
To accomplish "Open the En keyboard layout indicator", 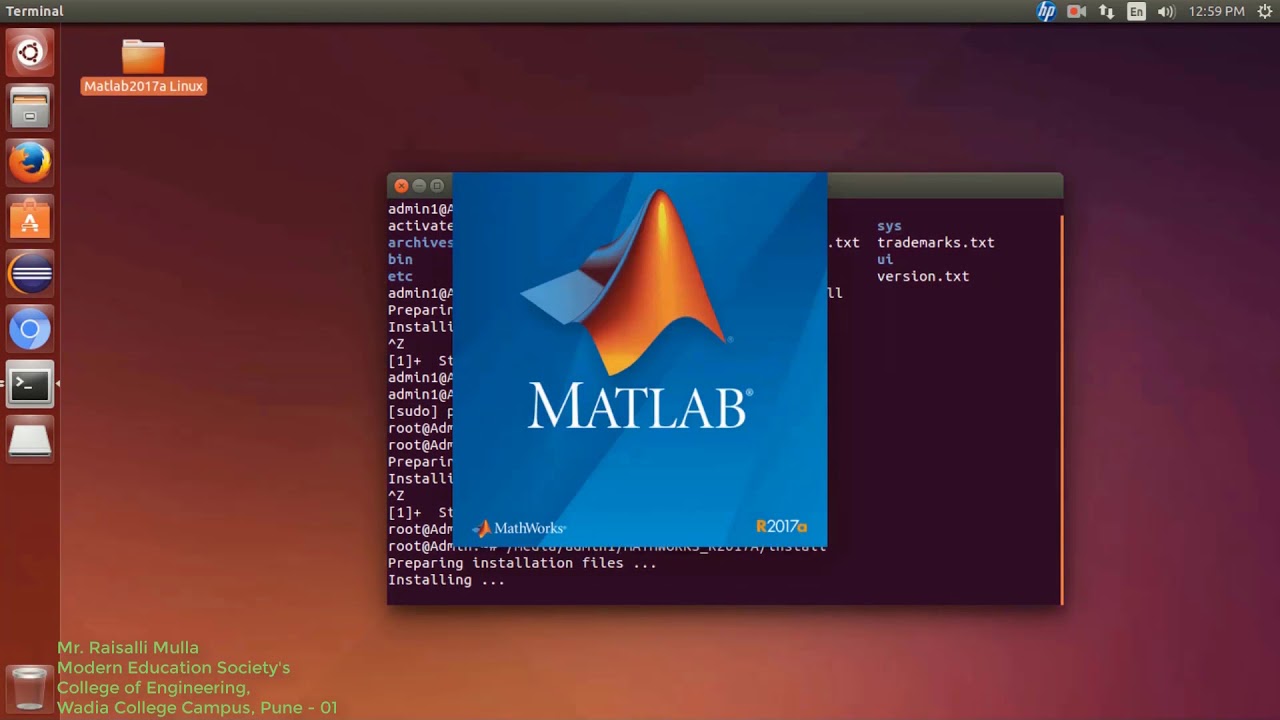I will pyautogui.click(x=1136, y=11).
